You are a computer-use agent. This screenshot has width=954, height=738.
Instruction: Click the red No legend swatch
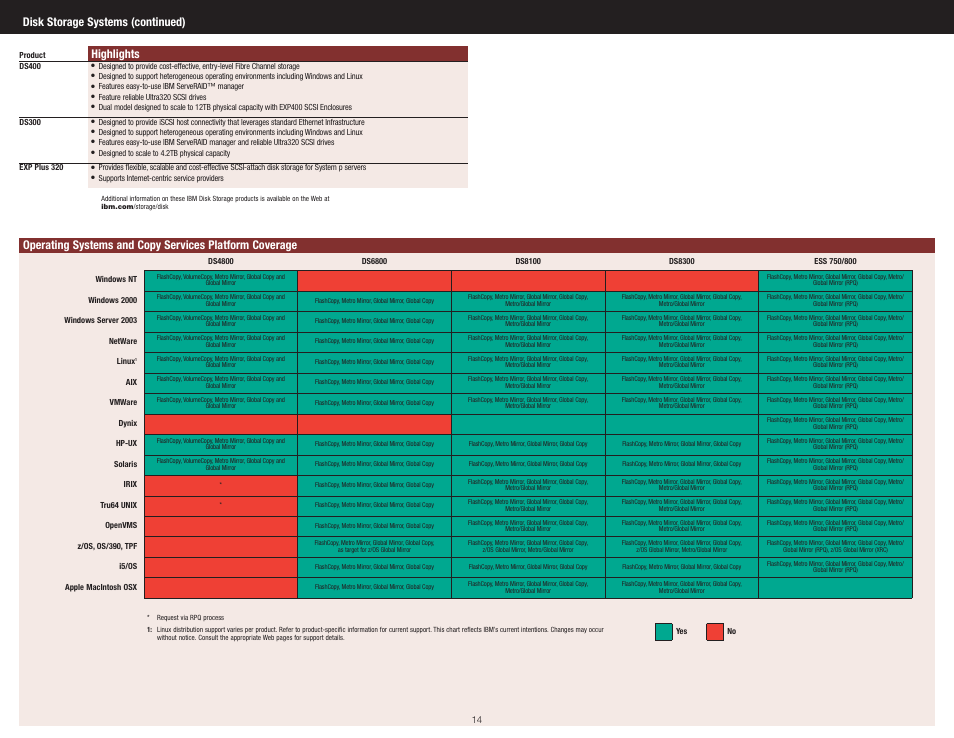(715, 632)
